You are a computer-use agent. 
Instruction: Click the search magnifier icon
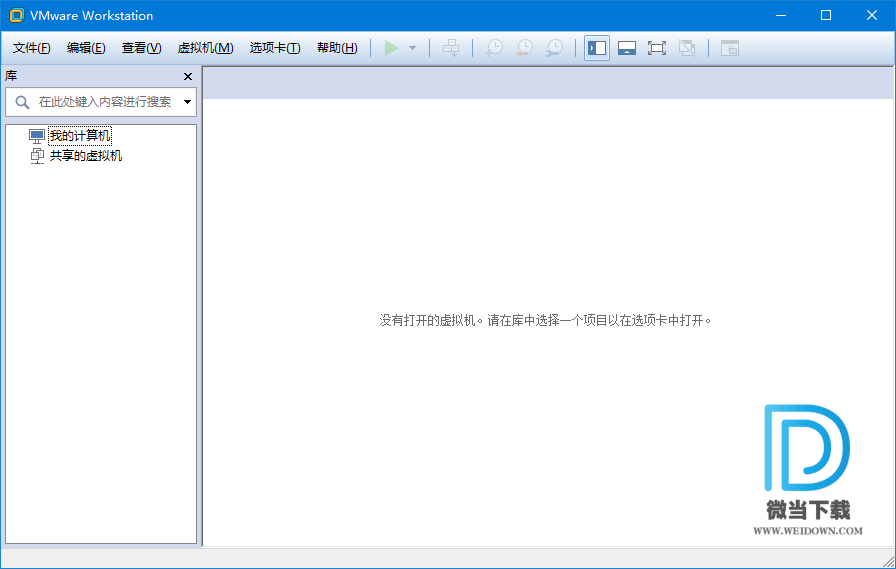tap(22, 102)
